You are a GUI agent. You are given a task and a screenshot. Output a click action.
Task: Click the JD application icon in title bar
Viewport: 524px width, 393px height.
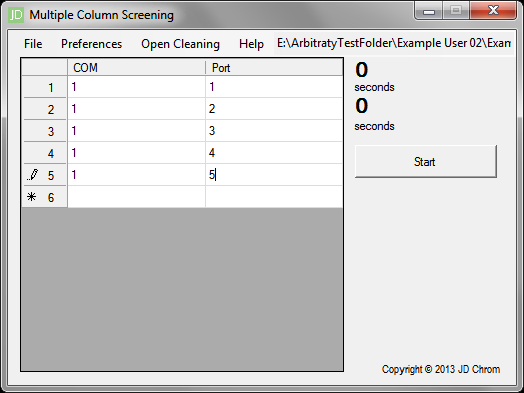pyautogui.click(x=15, y=15)
